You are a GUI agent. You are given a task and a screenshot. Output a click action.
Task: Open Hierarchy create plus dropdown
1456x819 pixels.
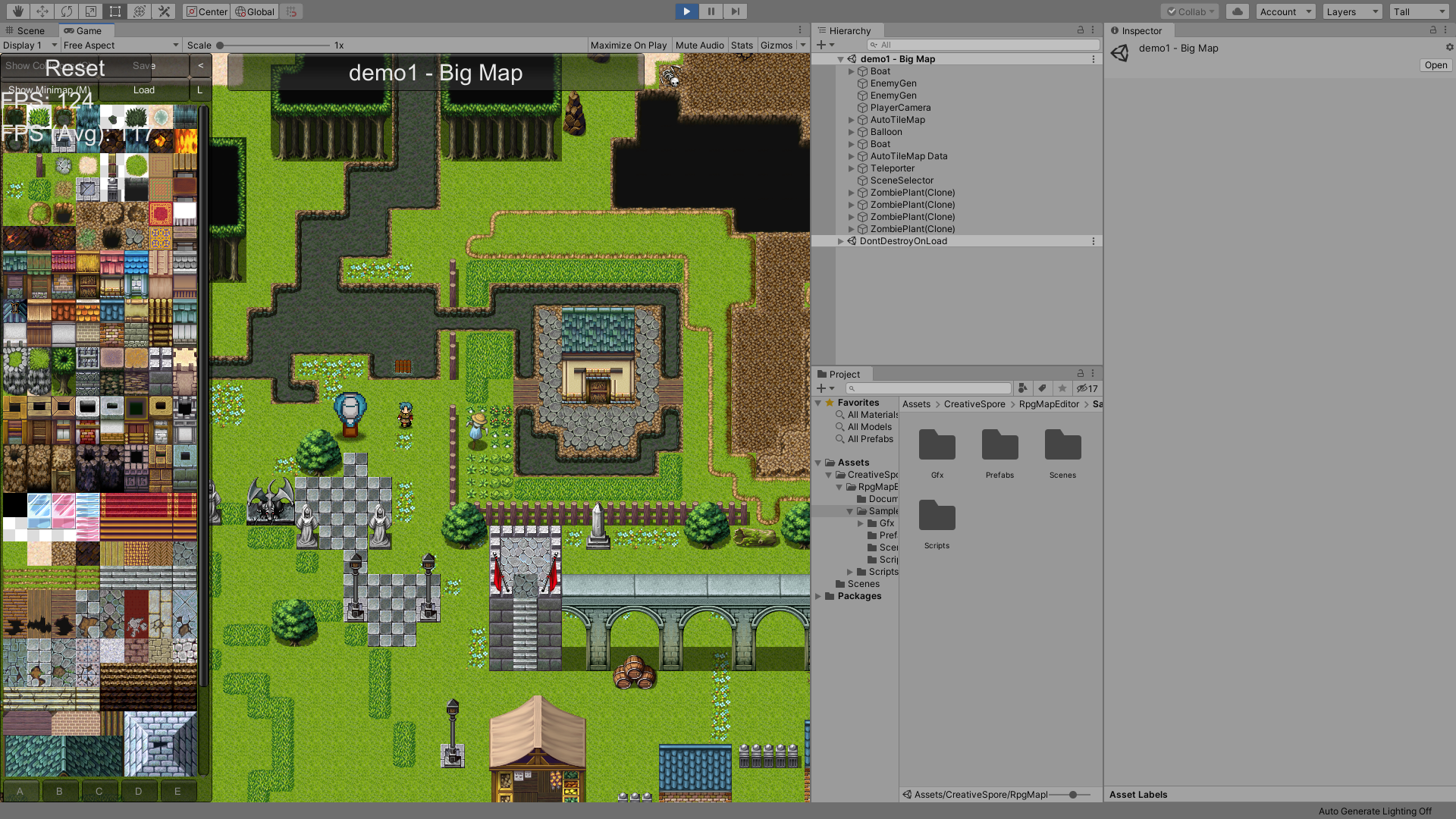pyautogui.click(x=825, y=45)
